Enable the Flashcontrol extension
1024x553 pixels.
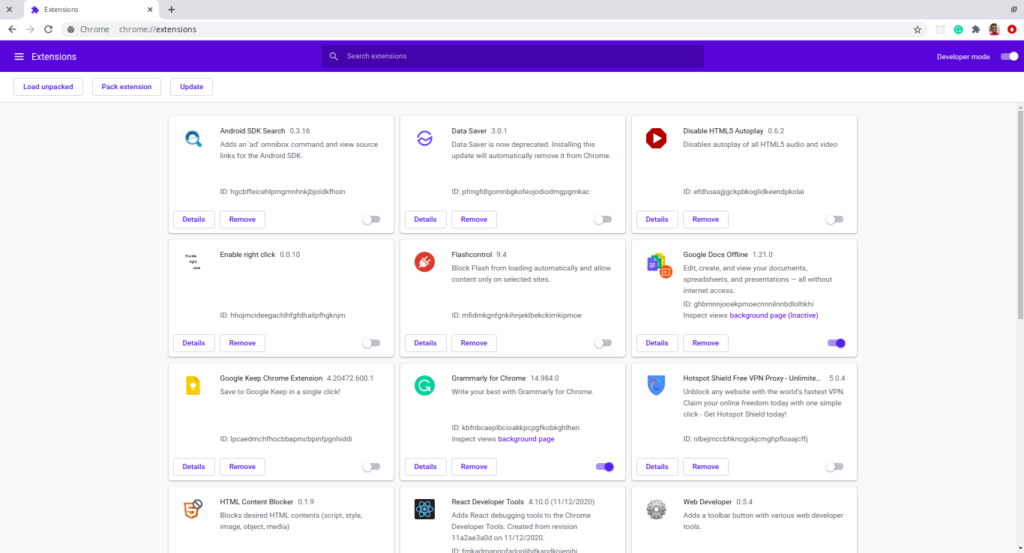pyautogui.click(x=603, y=343)
